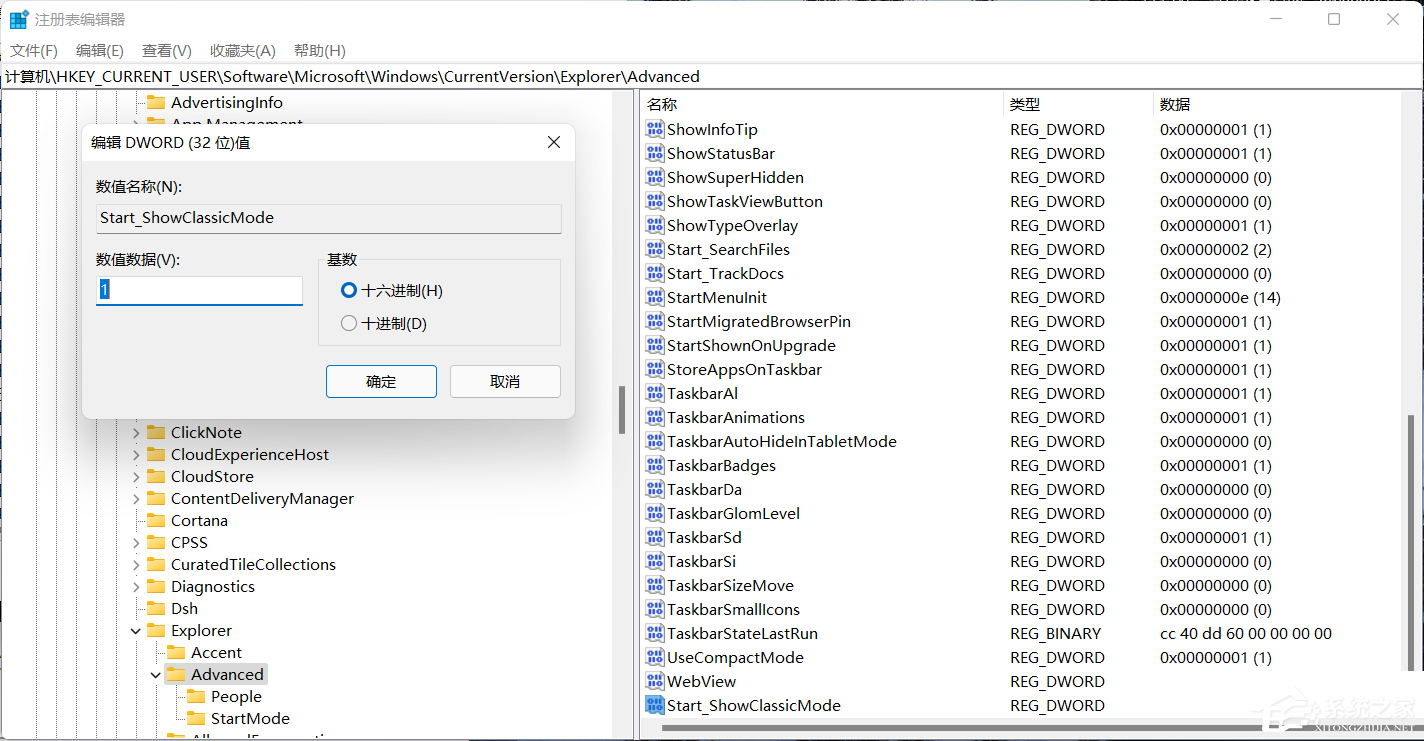Click the registry path address bar
The height and width of the screenshot is (741, 1424).
click(x=711, y=76)
